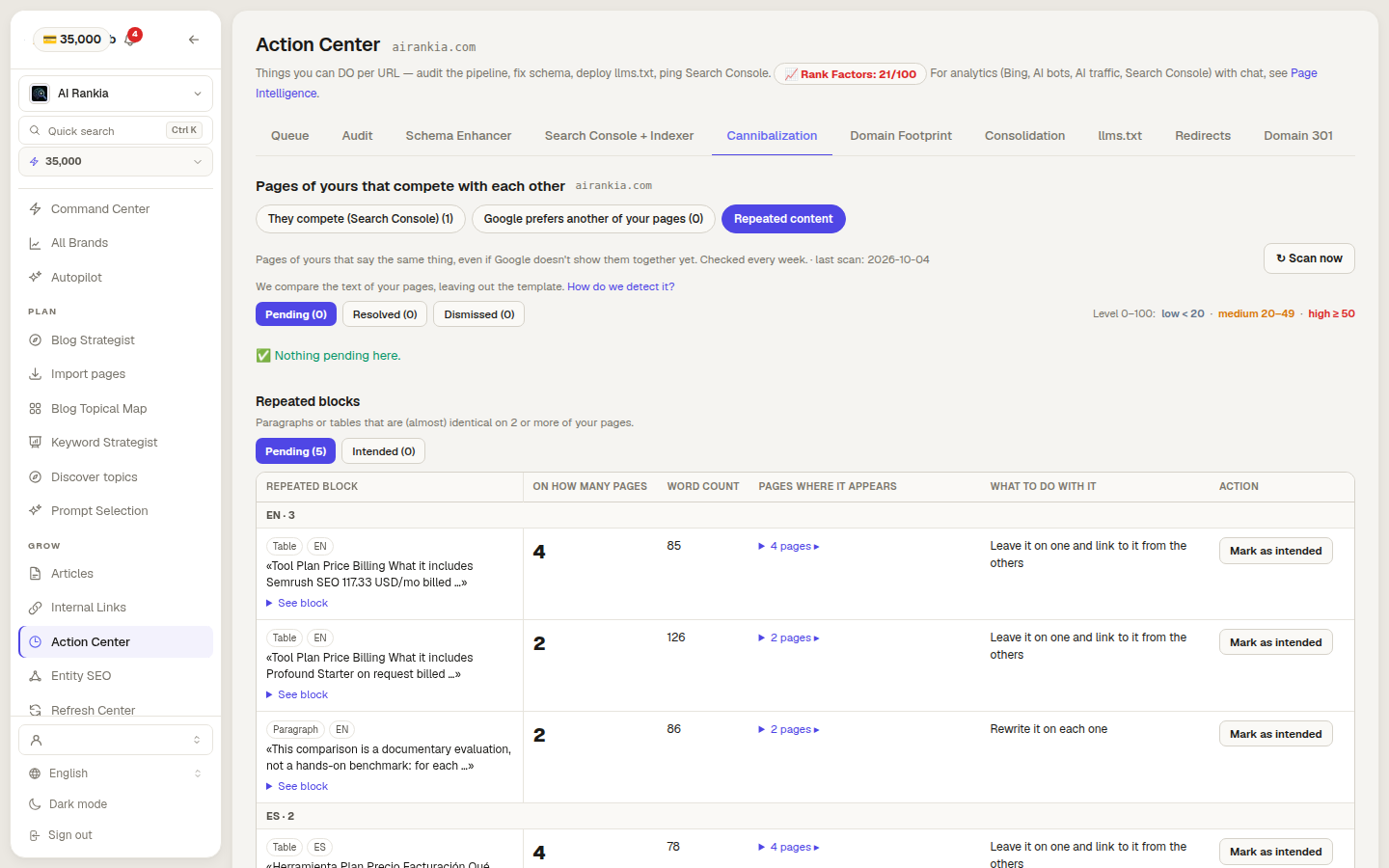Click the Scan now button
This screenshot has height=868, width=1389.
point(1309,258)
